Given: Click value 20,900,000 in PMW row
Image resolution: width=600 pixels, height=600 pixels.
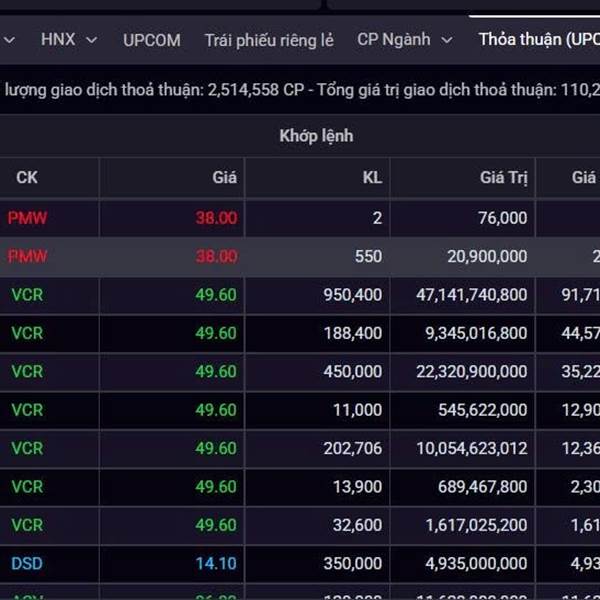Looking at the screenshot, I should tap(487, 256).
